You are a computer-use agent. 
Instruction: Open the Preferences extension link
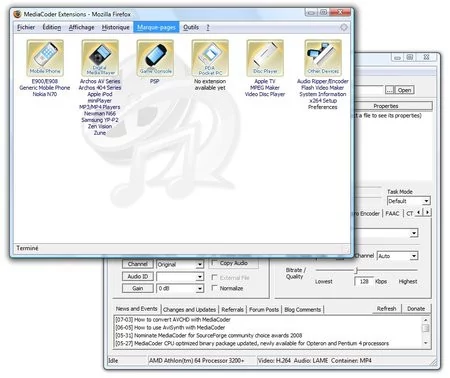coord(323,107)
